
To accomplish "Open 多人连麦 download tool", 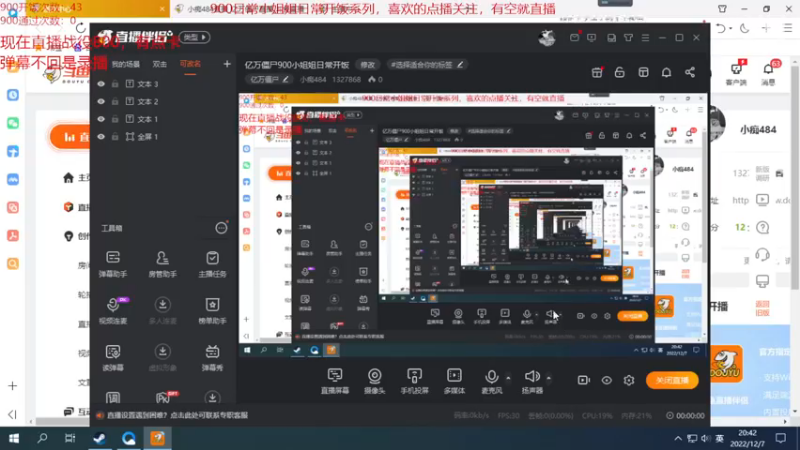I will (162, 310).
